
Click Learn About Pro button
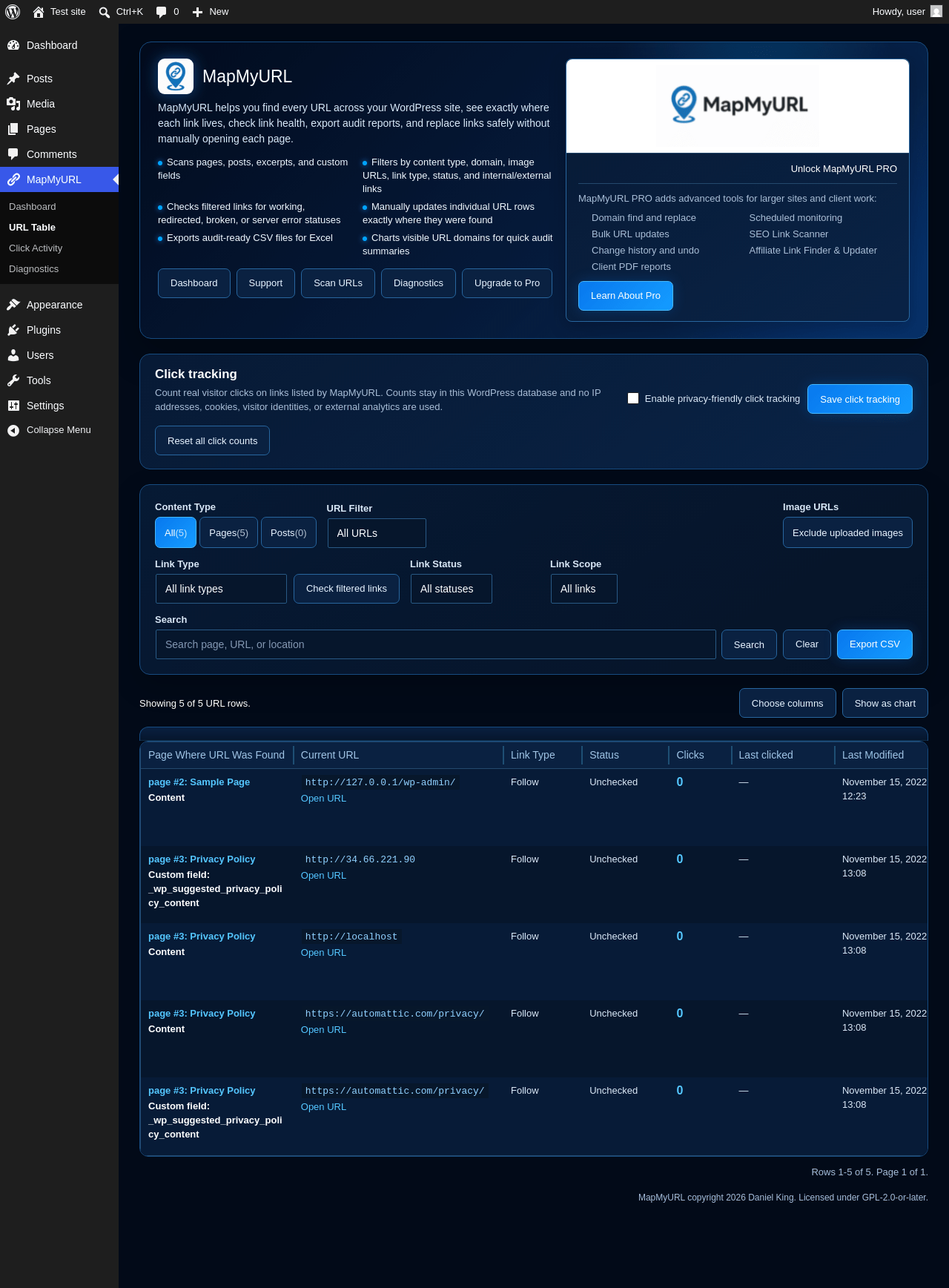[x=626, y=296]
